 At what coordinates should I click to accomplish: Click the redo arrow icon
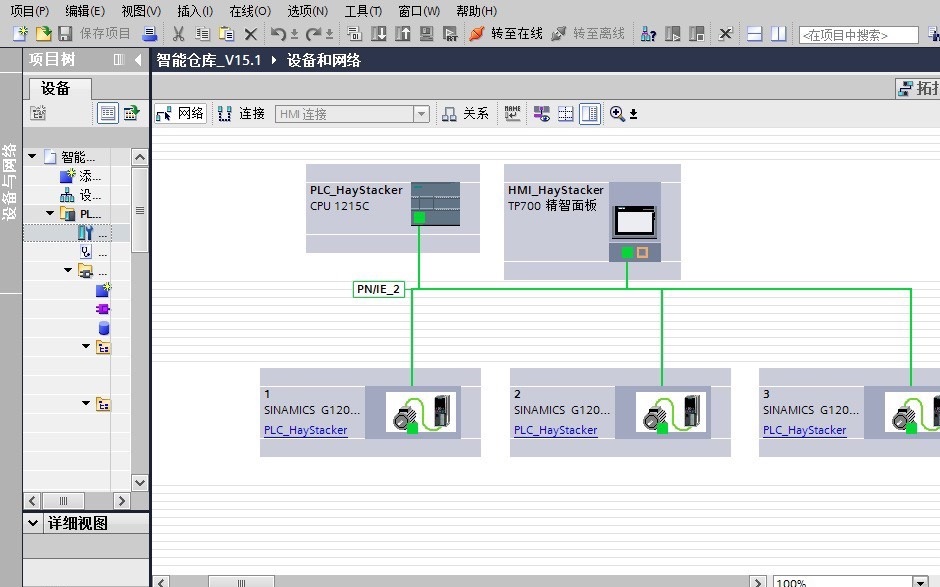tap(314, 34)
